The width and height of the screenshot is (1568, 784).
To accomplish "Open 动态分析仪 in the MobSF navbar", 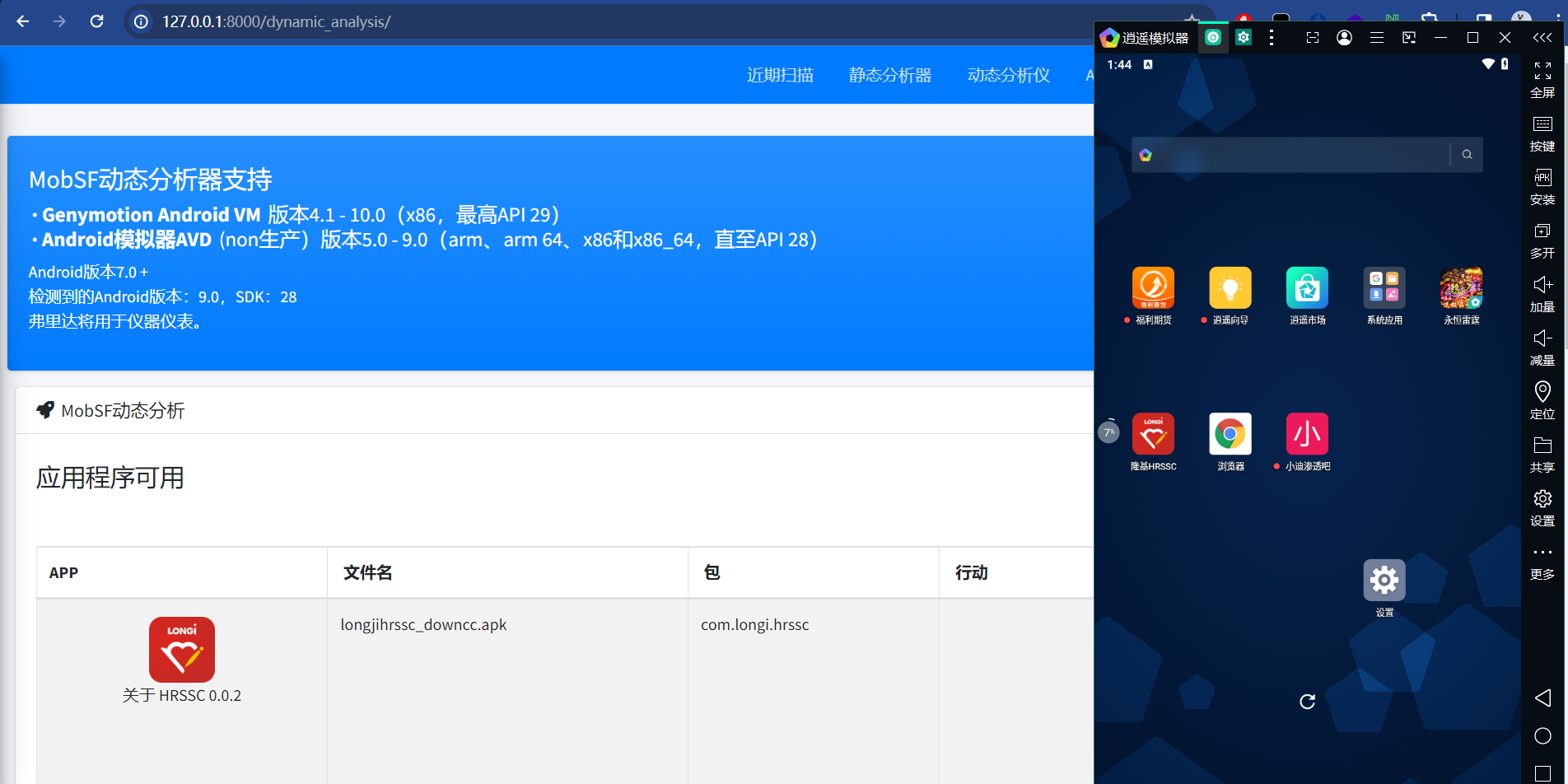I will point(1009,75).
